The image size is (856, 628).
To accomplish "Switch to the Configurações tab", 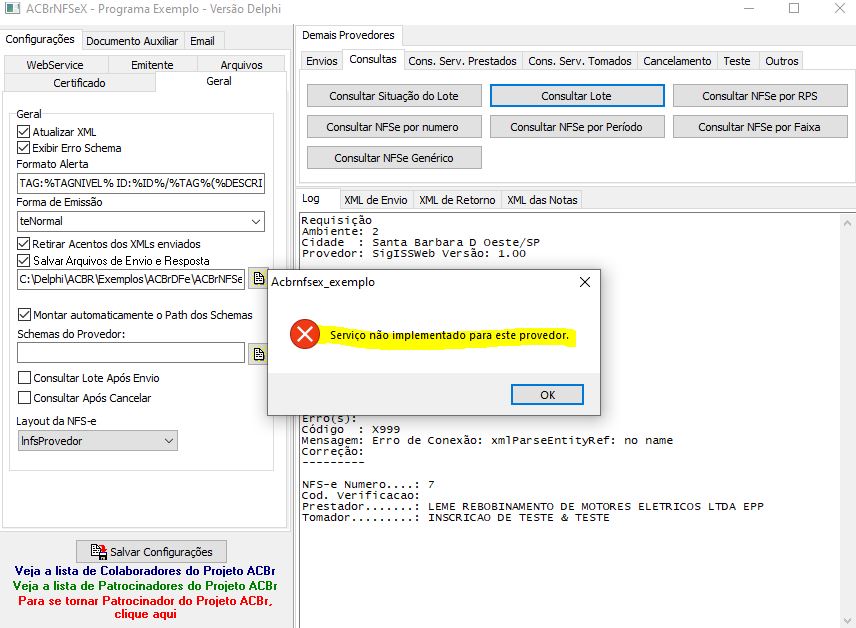I will [x=40, y=39].
